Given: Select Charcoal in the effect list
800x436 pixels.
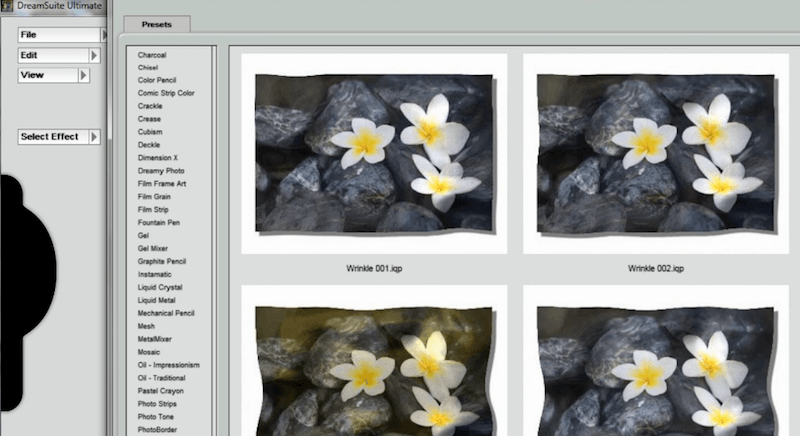Looking at the screenshot, I should click(152, 55).
